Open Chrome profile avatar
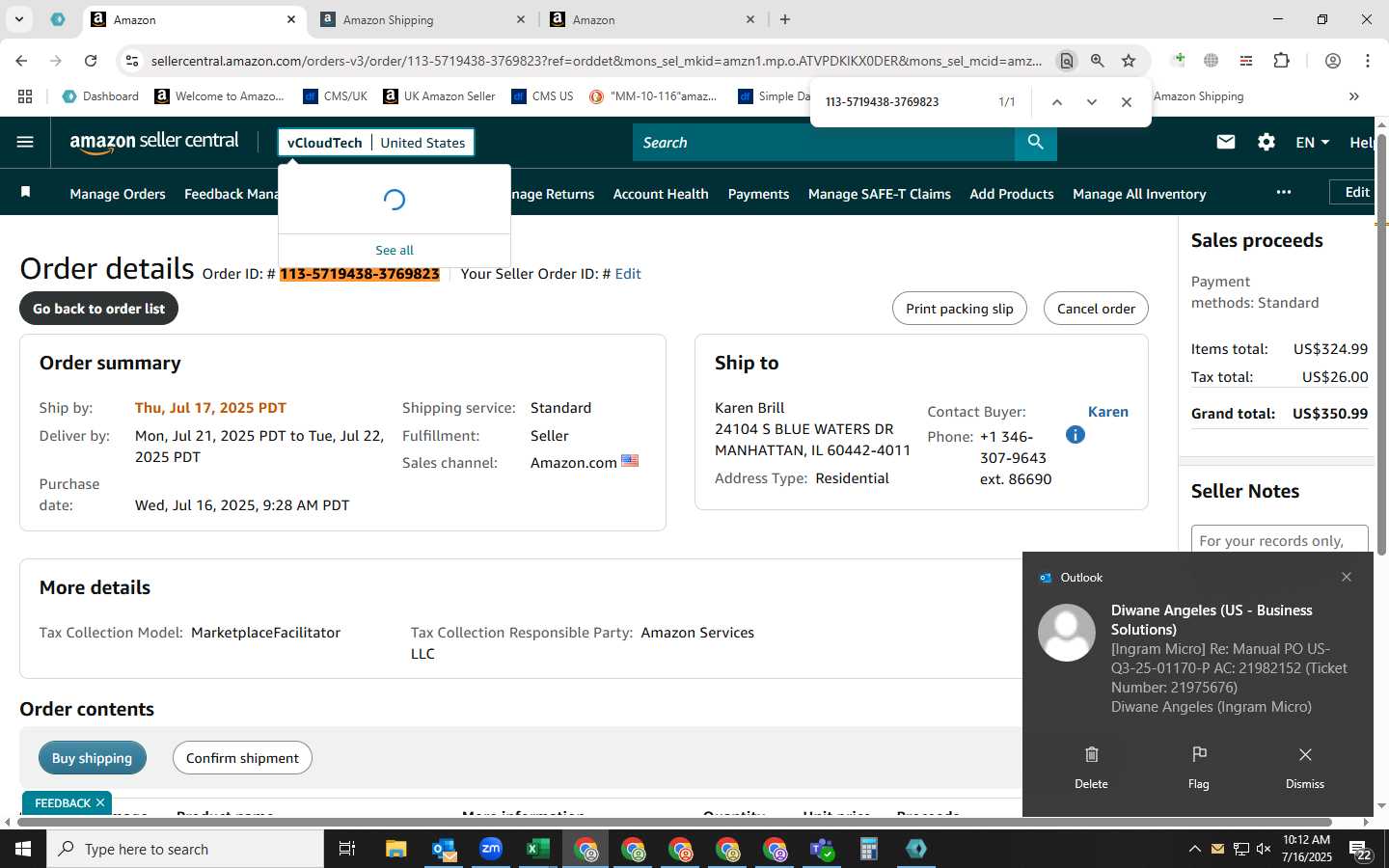This screenshot has height=868, width=1389. [1333, 61]
